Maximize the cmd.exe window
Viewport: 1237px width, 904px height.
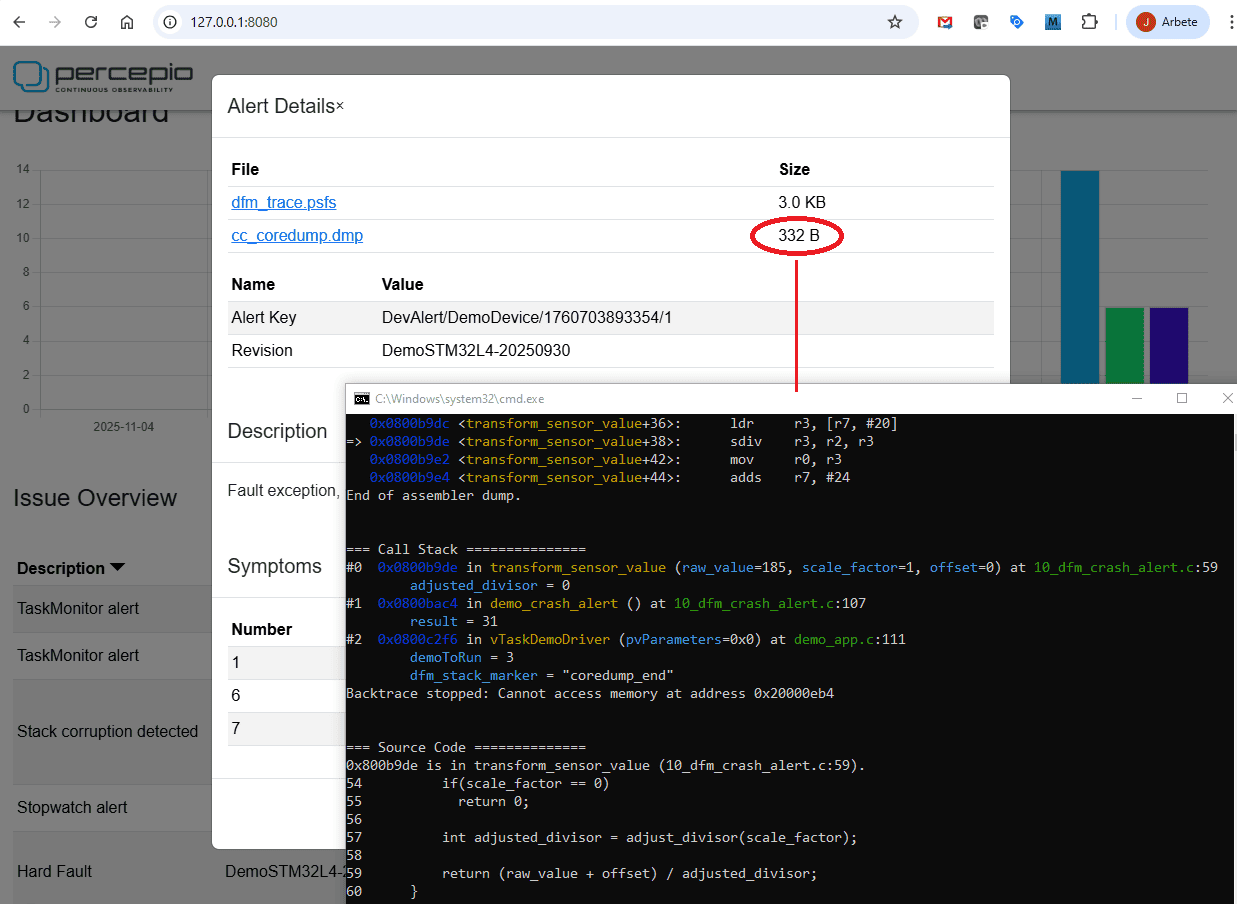click(x=1182, y=398)
